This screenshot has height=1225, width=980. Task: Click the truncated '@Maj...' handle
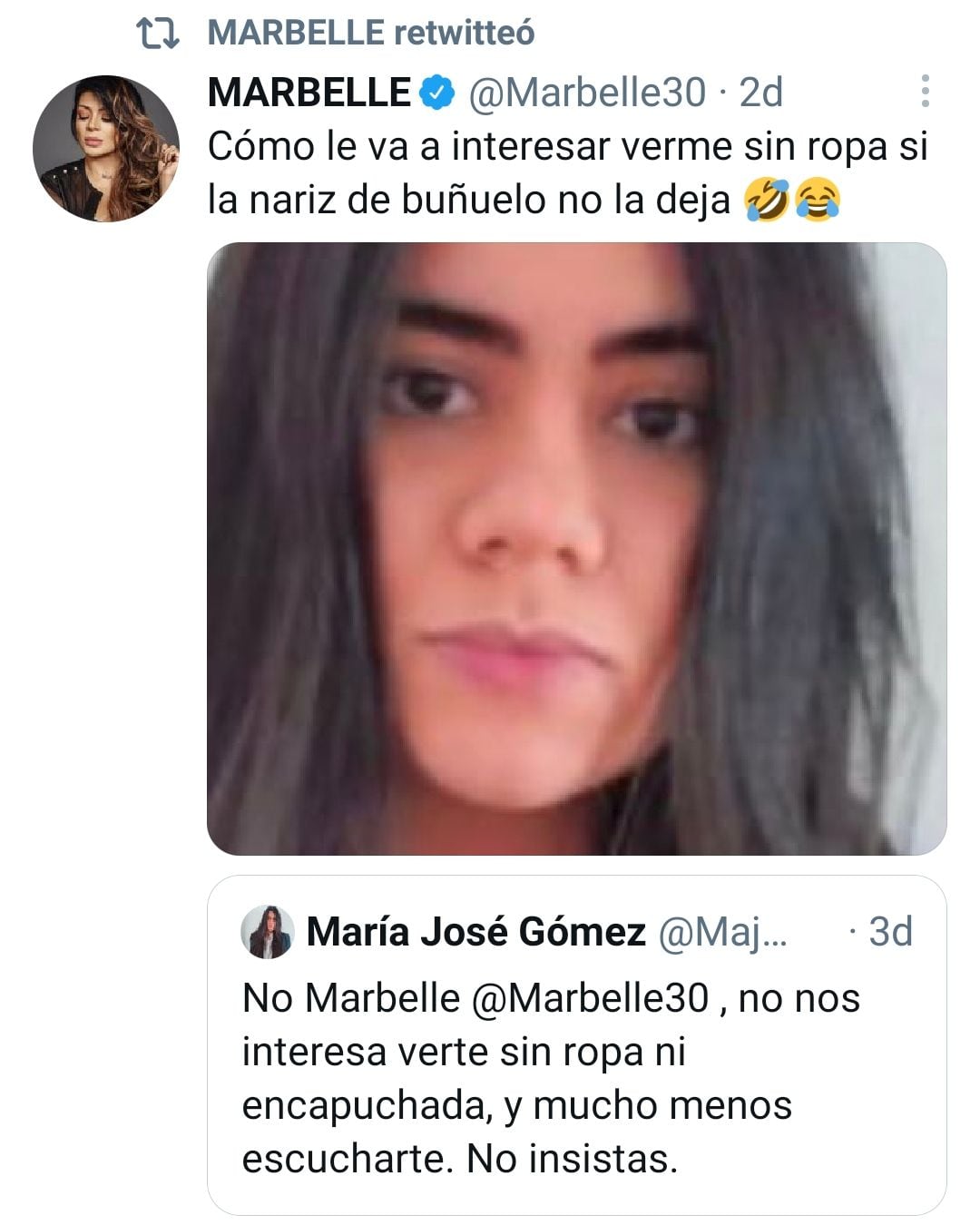click(722, 931)
